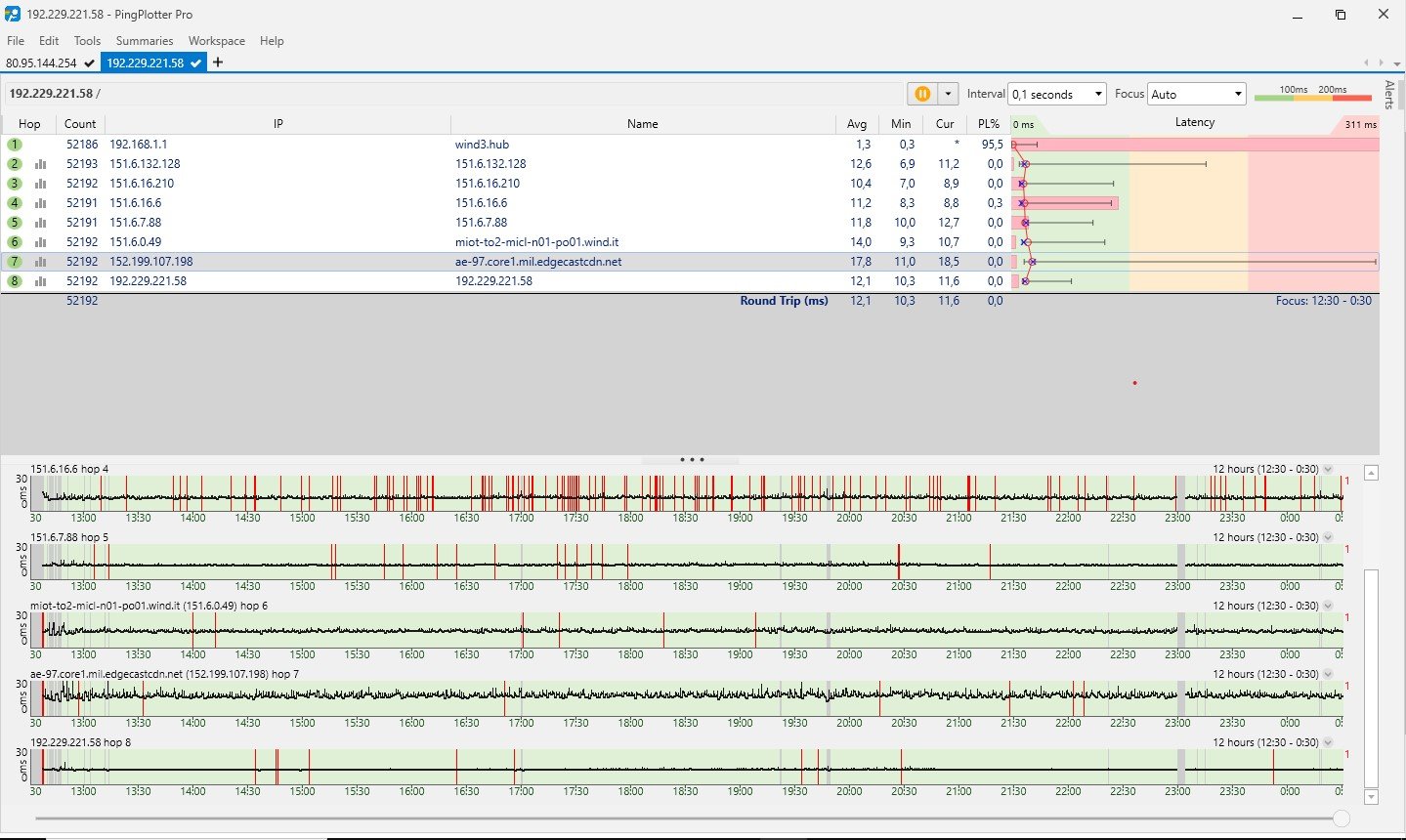The height and width of the screenshot is (840, 1406).
Task: Click the horizontal timeline slider handle at bottom
Action: pyautogui.click(x=1342, y=819)
